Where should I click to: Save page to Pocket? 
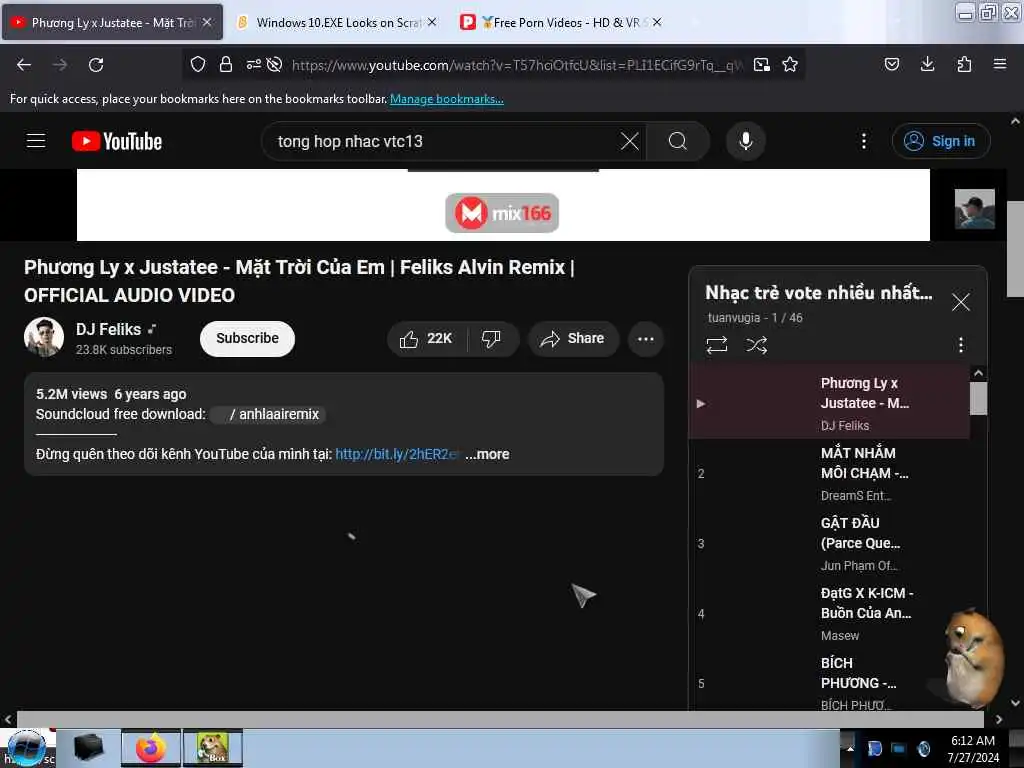pyautogui.click(x=892, y=64)
